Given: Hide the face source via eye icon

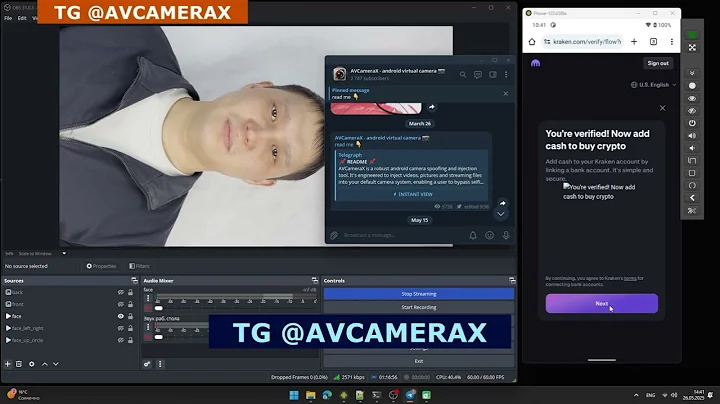Looking at the screenshot, I should (x=121, y=316).
